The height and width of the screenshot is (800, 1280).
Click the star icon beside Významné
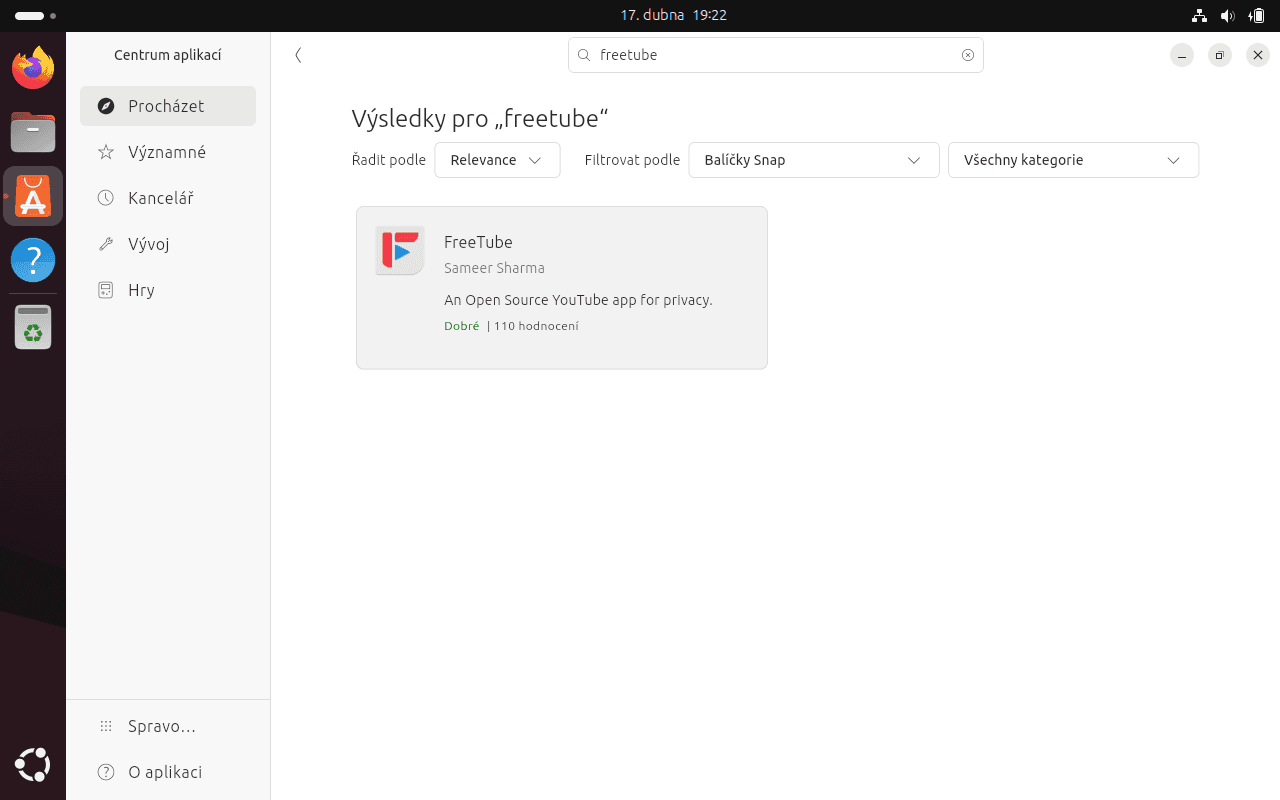(105, 152)
